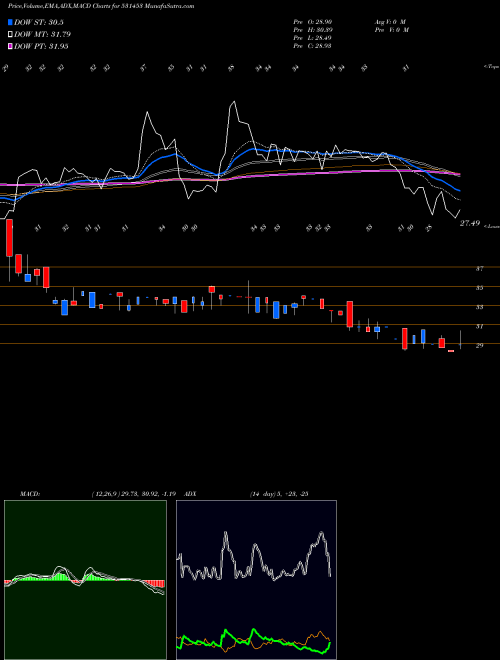Click the 'Pre L: 28.49' value
This screenshot has height=660, width=500.
tap(312, 38)
